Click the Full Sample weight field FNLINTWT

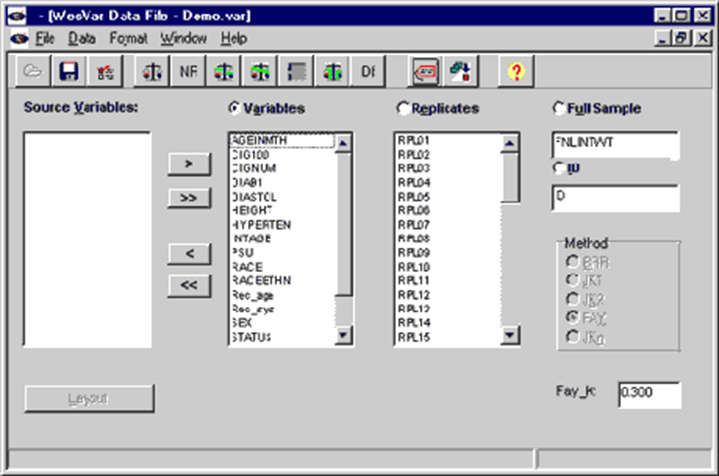pos(615,145)
